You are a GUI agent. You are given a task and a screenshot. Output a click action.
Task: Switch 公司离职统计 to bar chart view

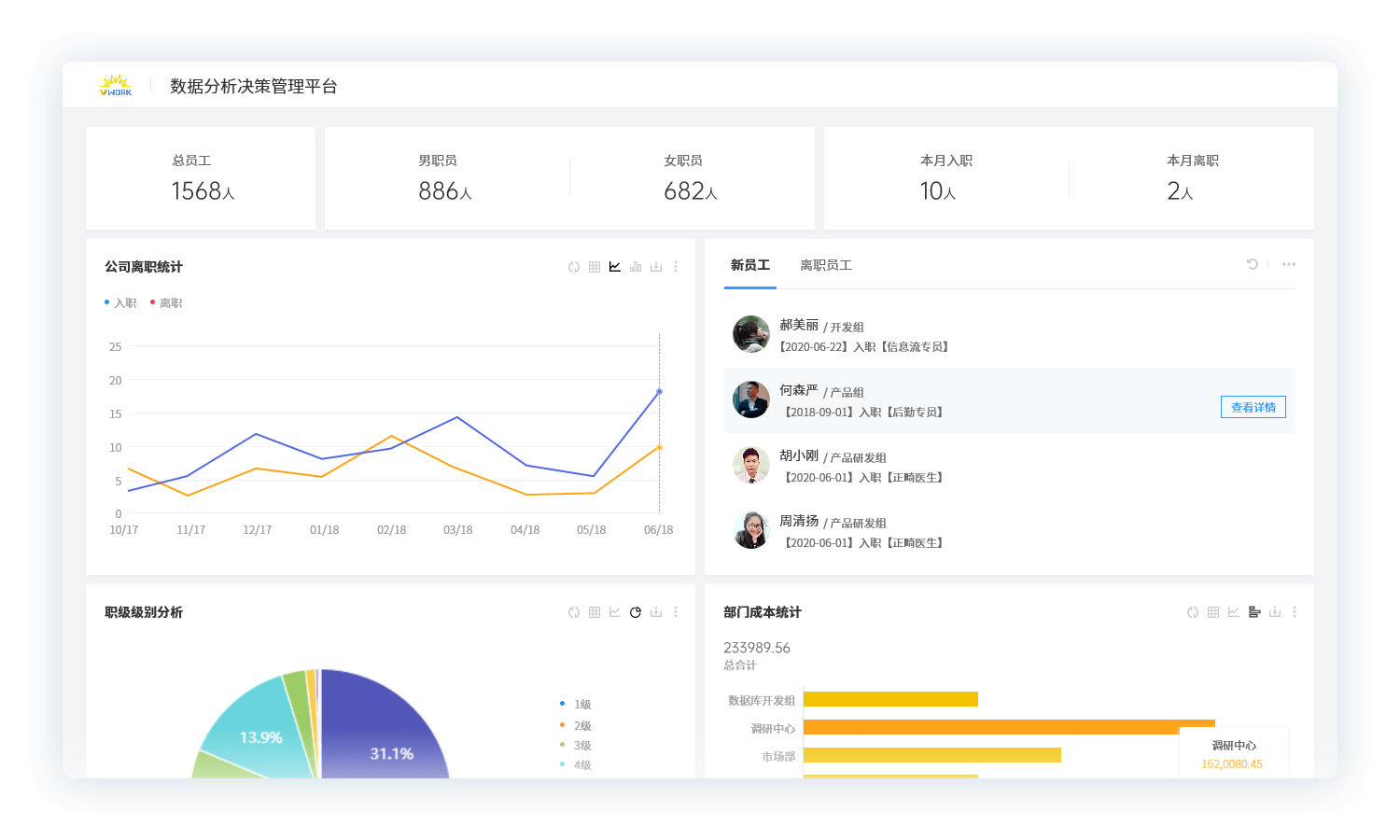[x=636, y=267]
